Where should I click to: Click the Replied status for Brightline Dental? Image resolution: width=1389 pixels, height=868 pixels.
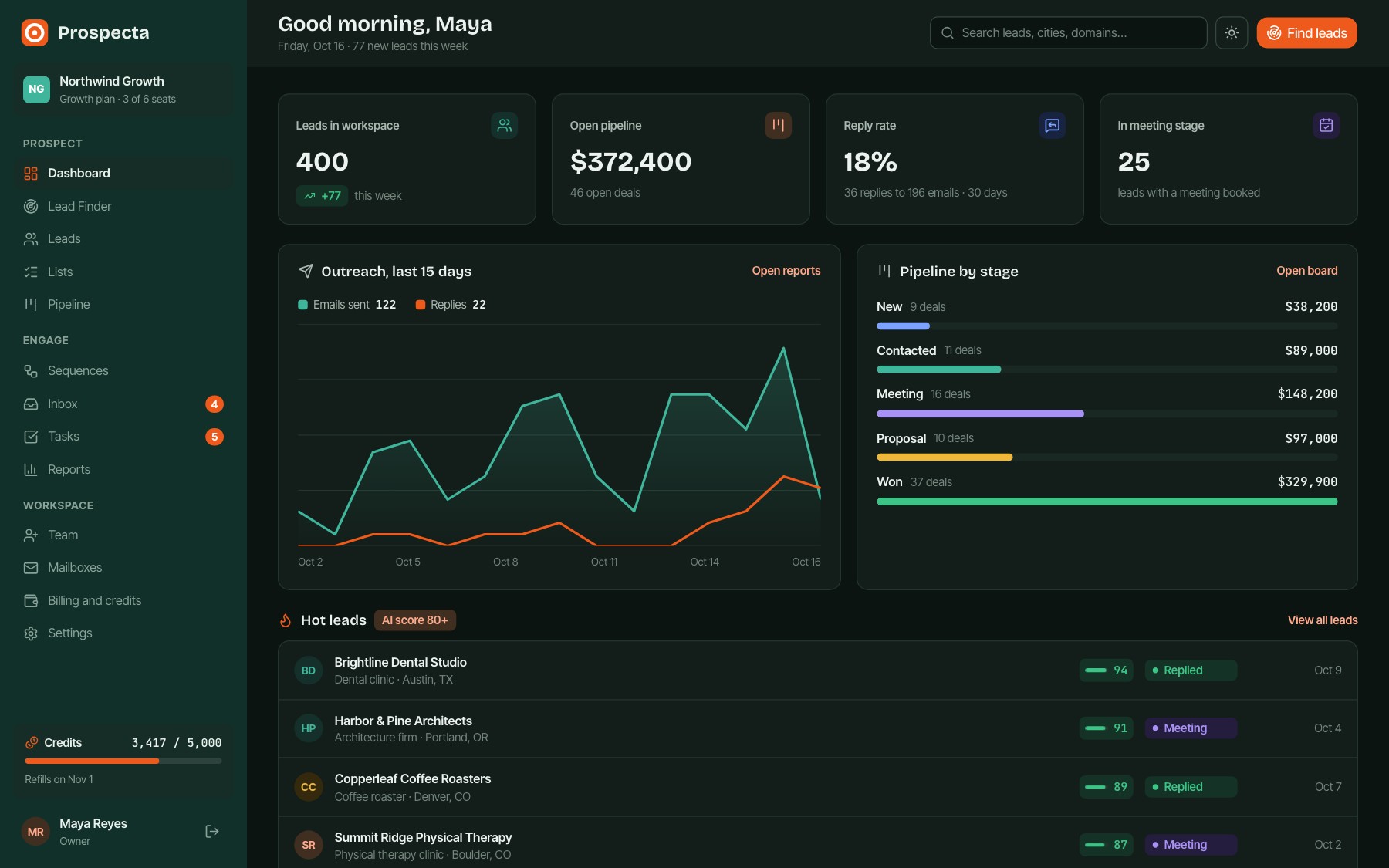(1191, 670)
